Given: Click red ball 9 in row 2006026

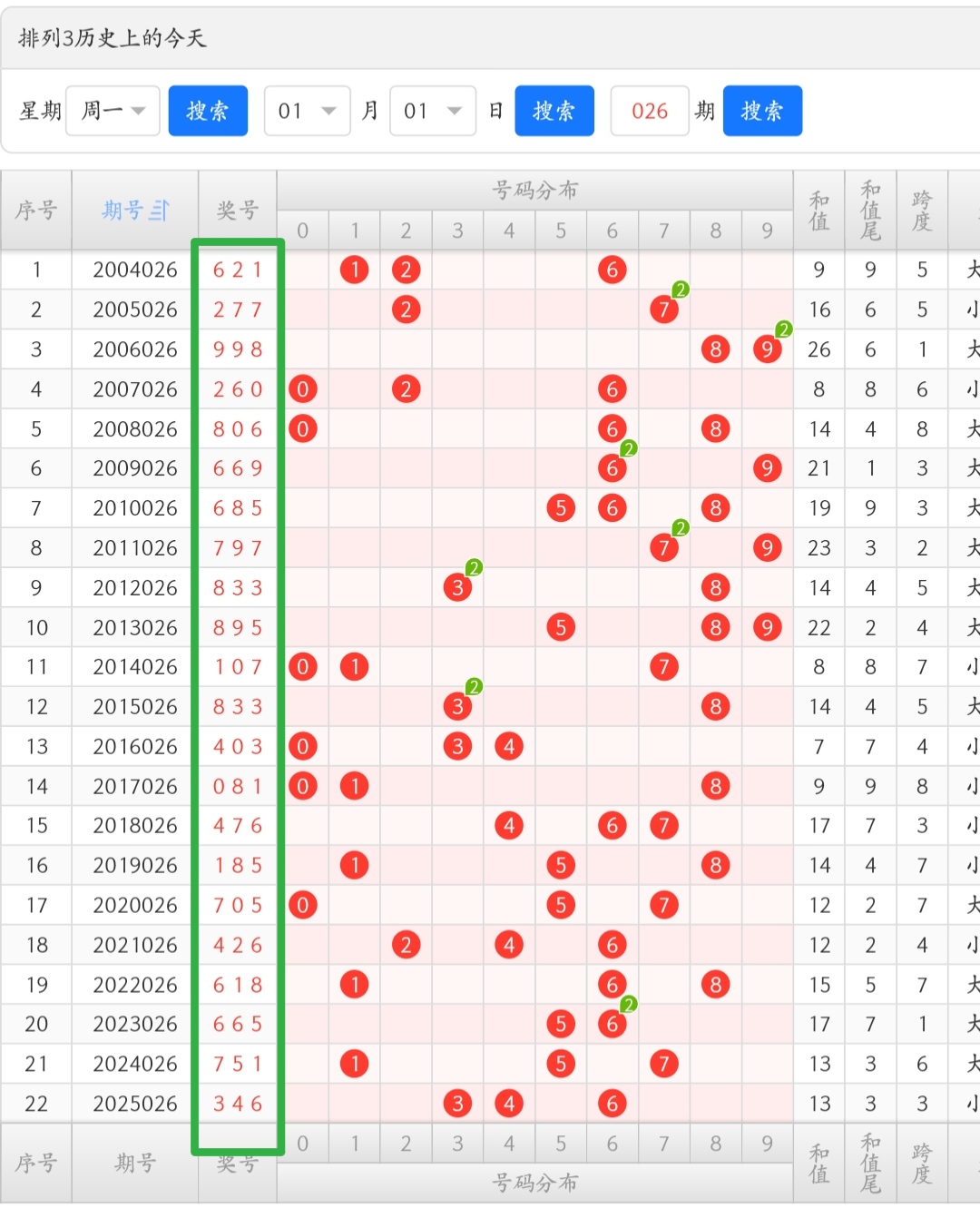Looking at the screenshot, I should point(768,349).
